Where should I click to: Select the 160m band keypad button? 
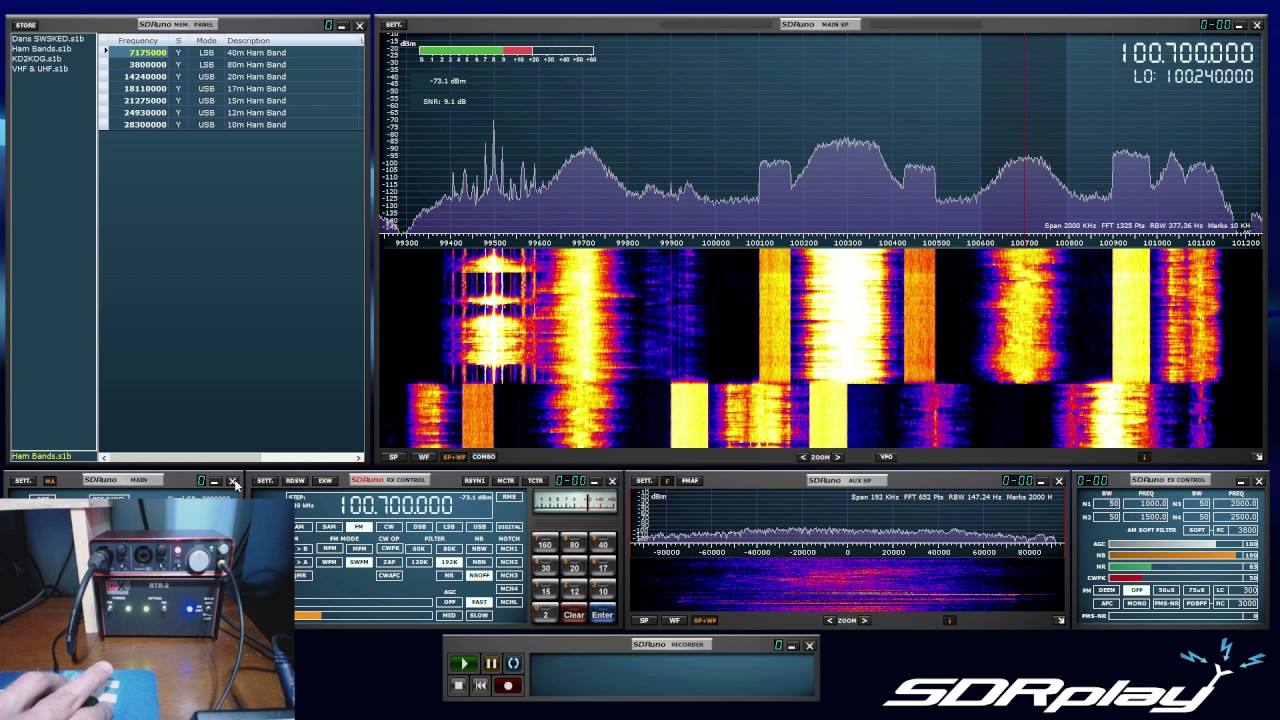pos(545,544)
